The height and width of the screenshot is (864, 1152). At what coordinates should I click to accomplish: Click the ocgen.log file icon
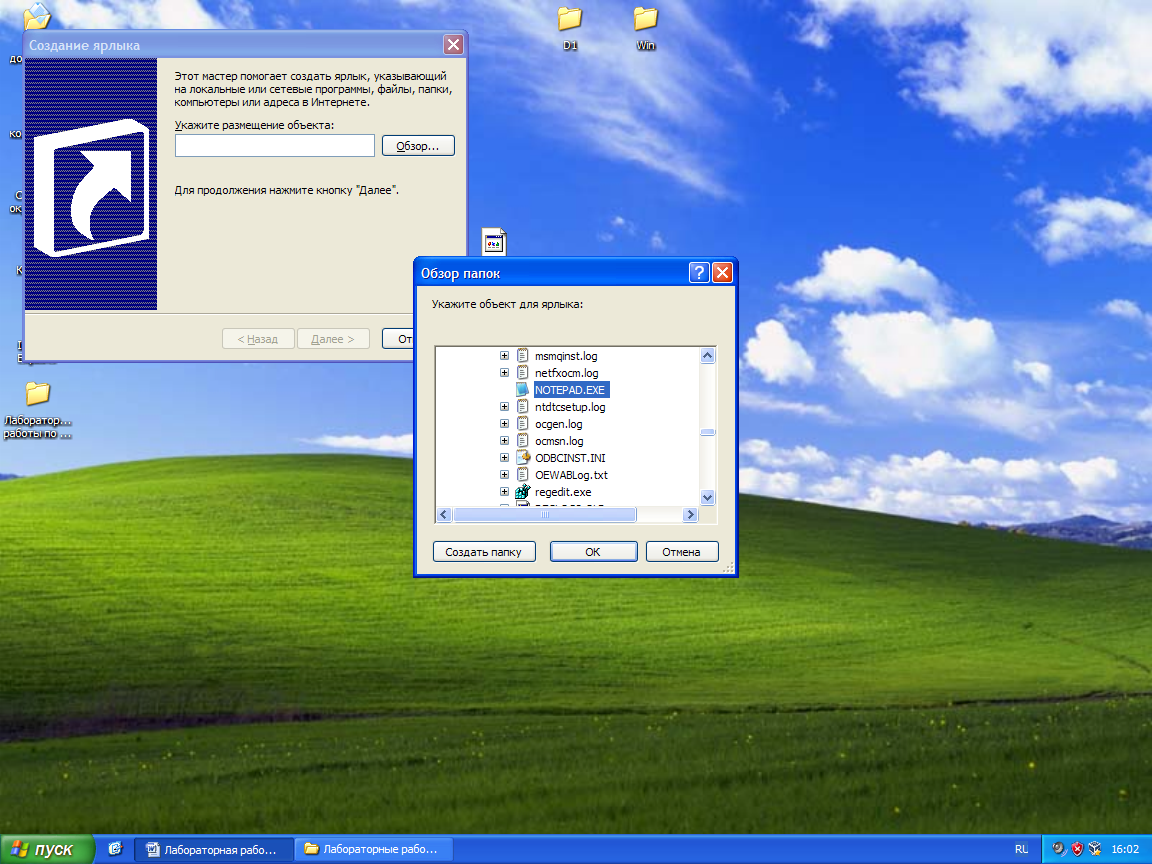tap(522, 424)
